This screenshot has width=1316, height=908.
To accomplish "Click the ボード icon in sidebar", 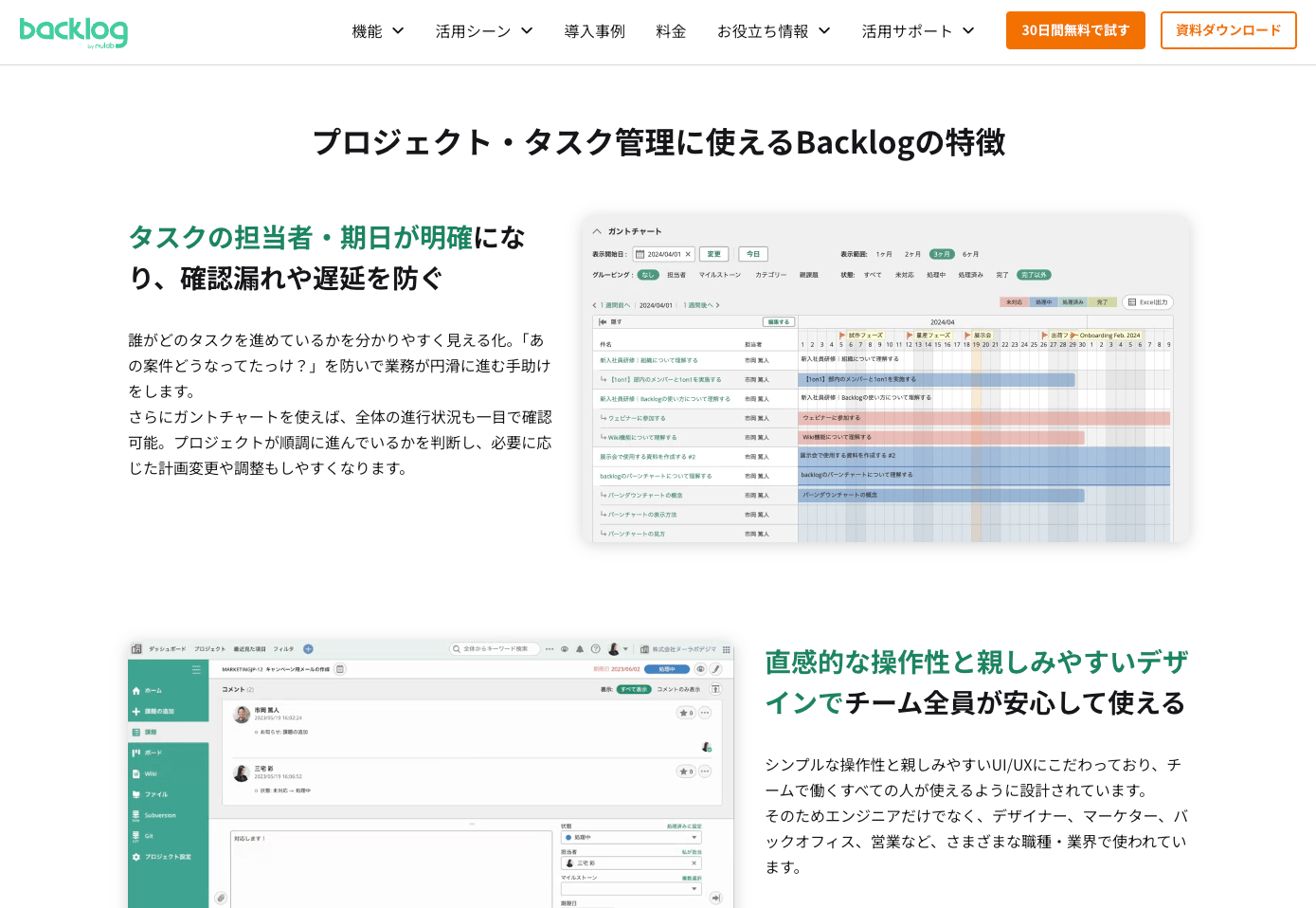I will click(x=136, y=753).
